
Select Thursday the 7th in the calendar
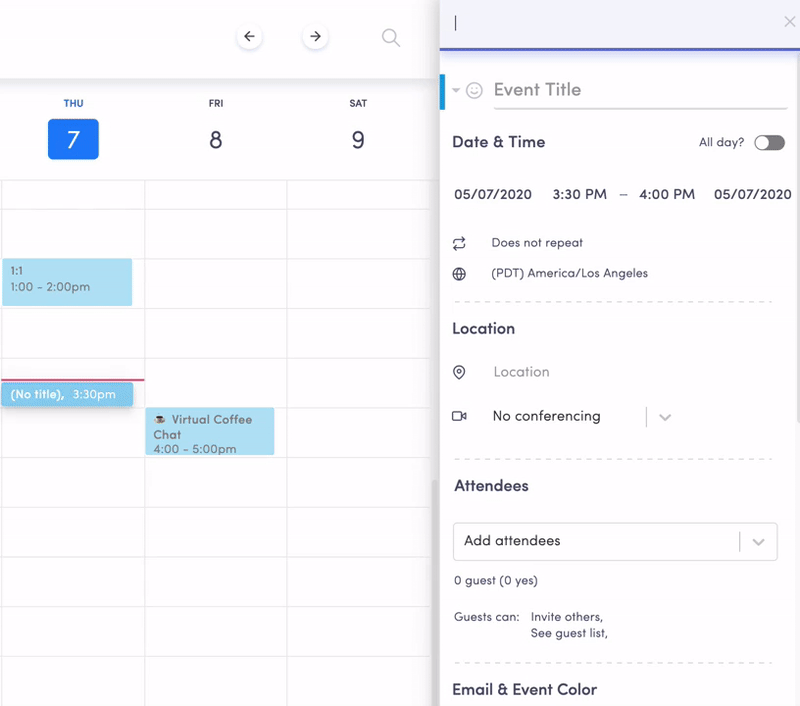point(73,139)
